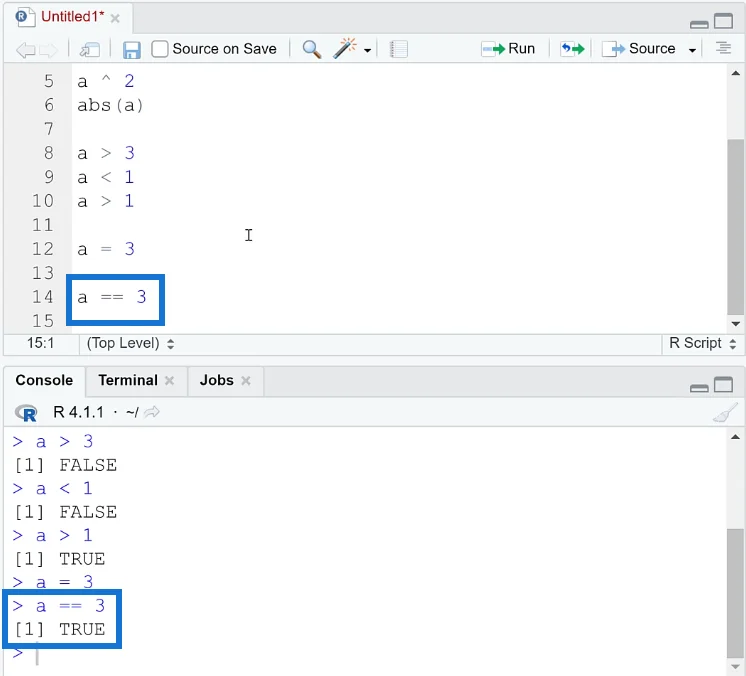Viewport: 746px width, 676px height.
Task: Clear console with broom icon
Action: 725,412
